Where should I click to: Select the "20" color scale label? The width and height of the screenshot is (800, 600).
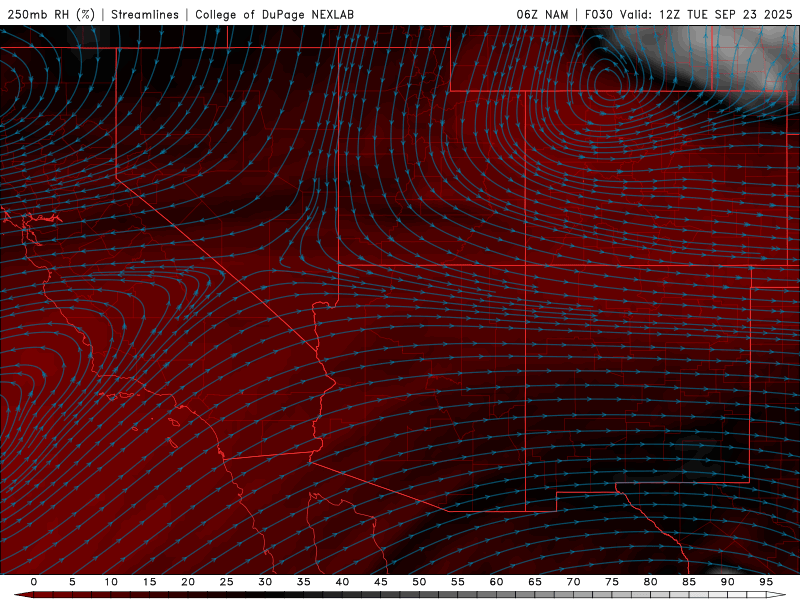[x=188, y=582]
